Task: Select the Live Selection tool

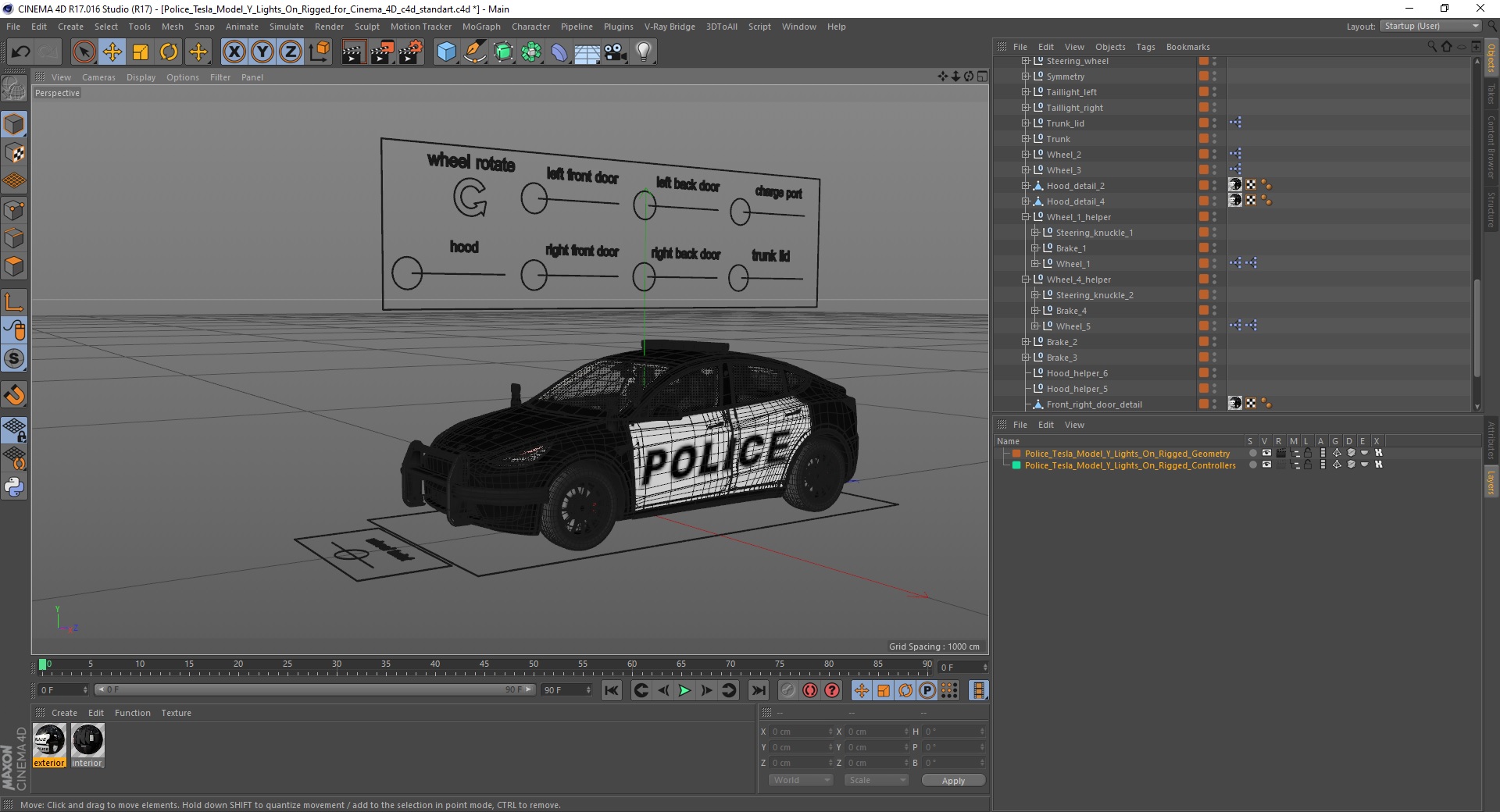Action: tap(84, 52)
